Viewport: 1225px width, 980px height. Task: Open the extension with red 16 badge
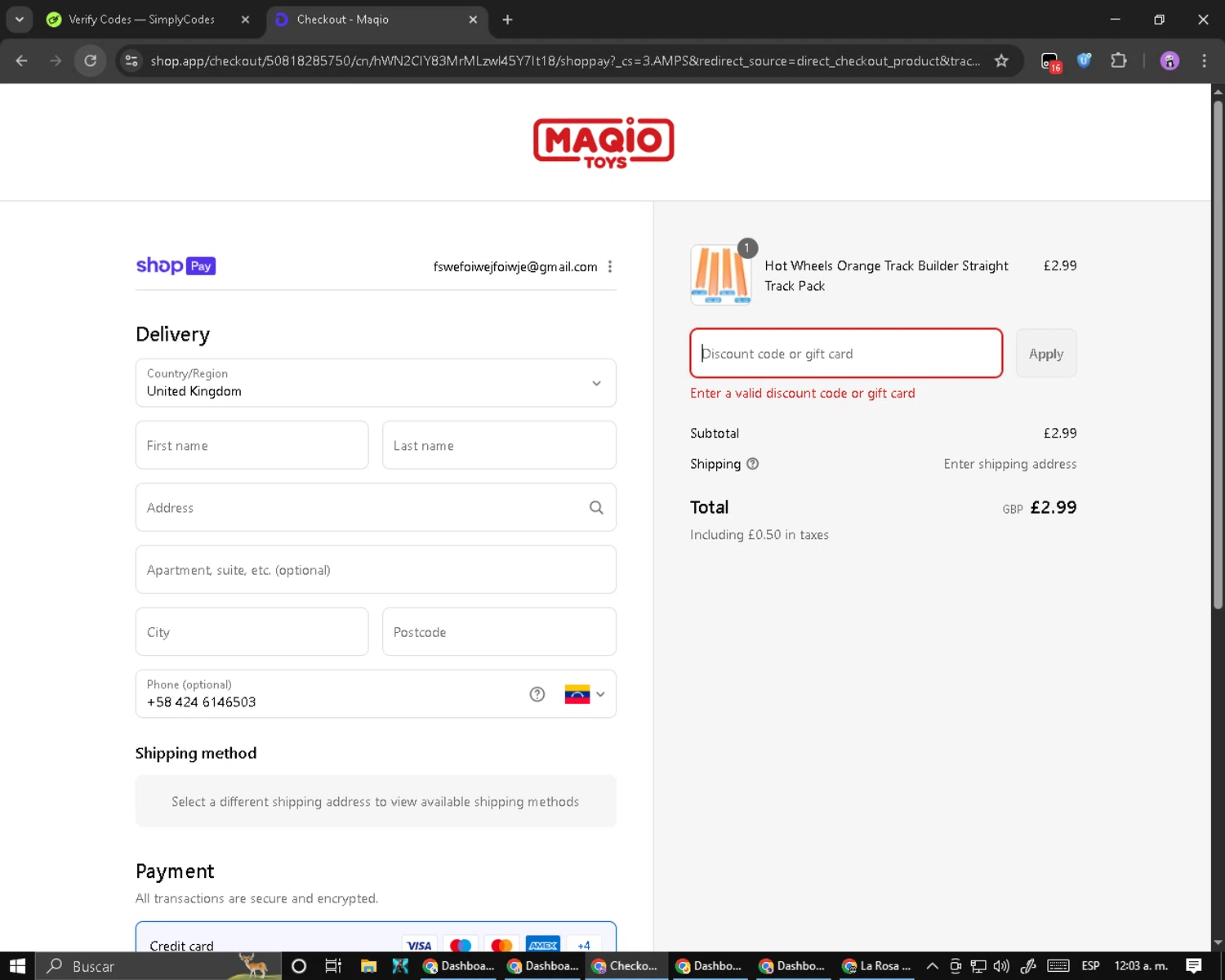coord(1050,61)
